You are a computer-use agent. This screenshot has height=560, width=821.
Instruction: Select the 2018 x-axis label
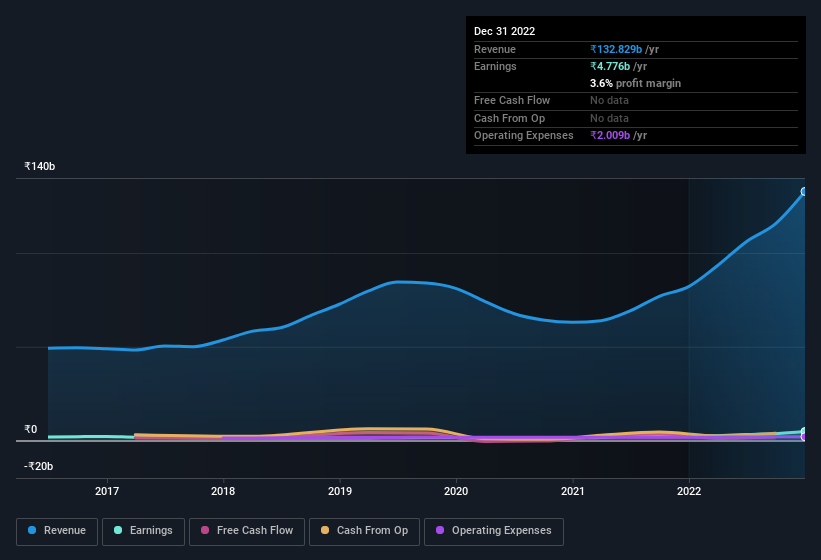click(223, 491)
